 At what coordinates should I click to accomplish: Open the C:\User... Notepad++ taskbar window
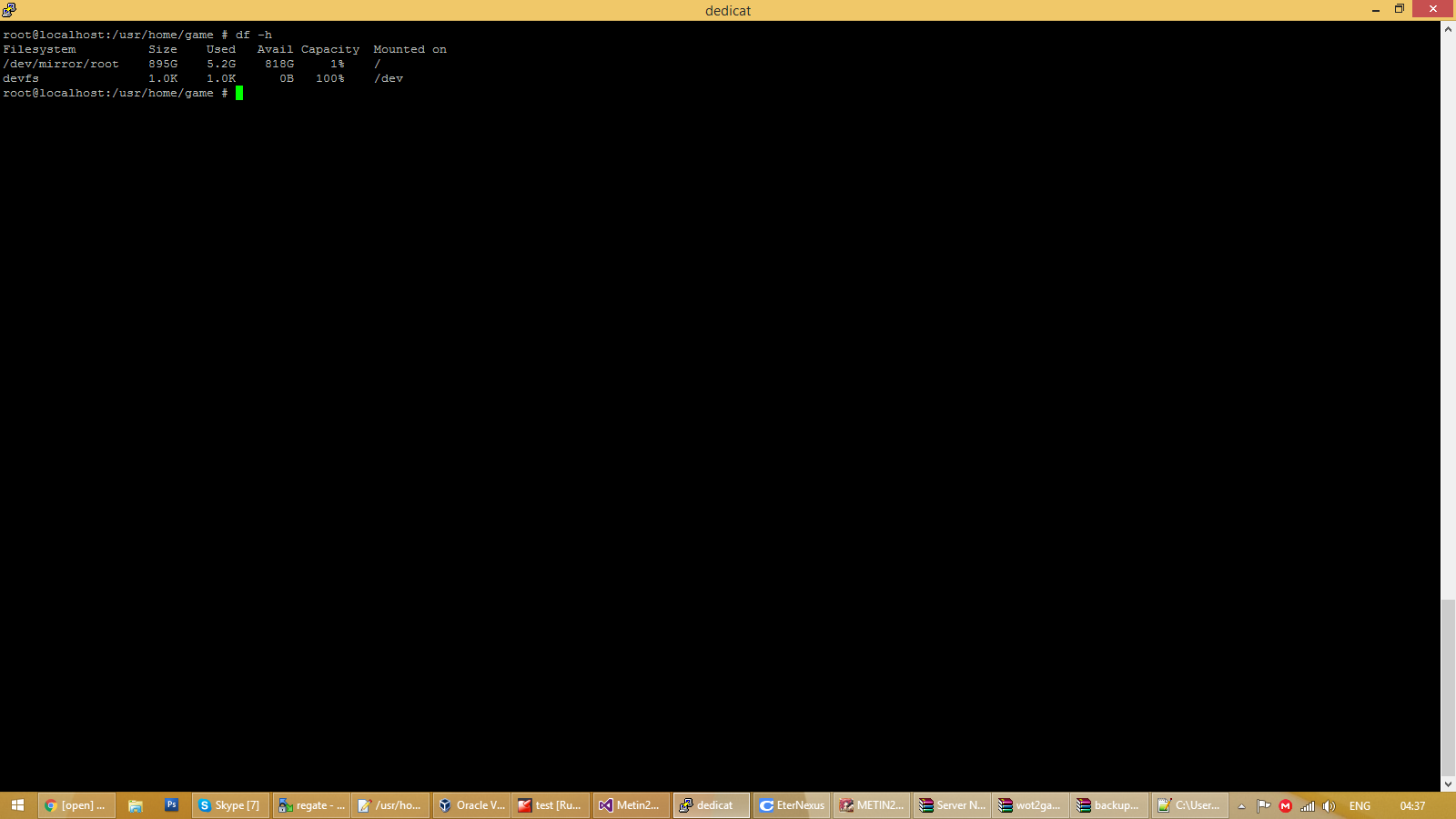click(x=1190, y=805)
